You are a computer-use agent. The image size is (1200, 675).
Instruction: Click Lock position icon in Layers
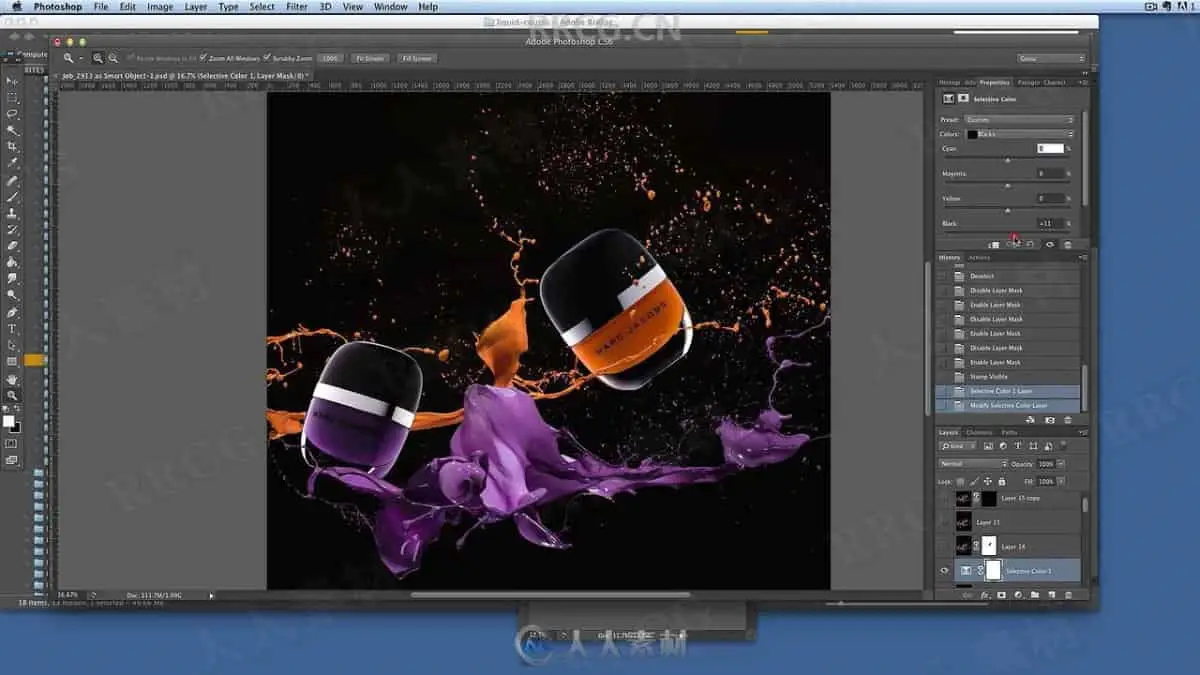tap(987, 481)
